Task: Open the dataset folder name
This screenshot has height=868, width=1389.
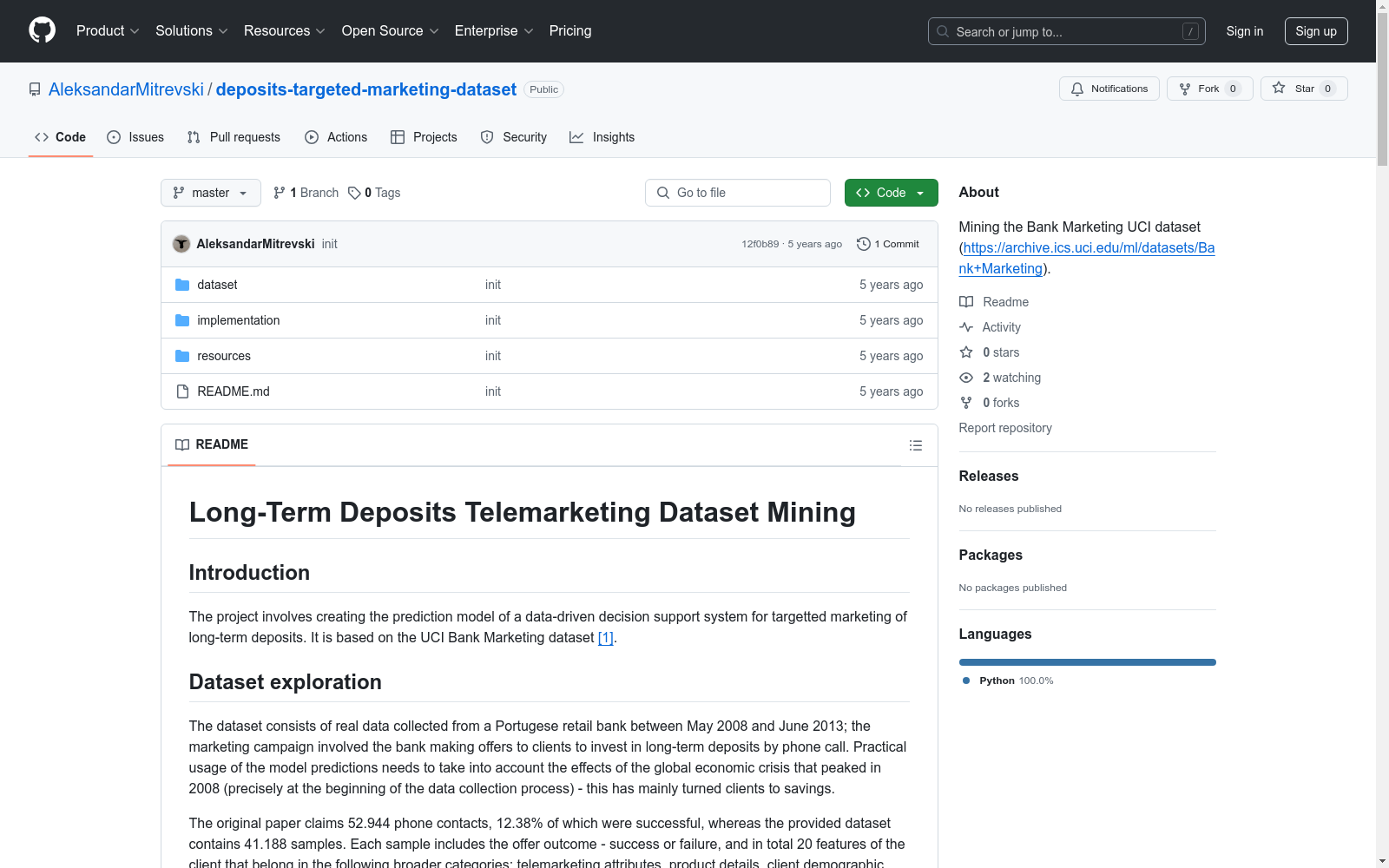Action: tap(217, 285)
